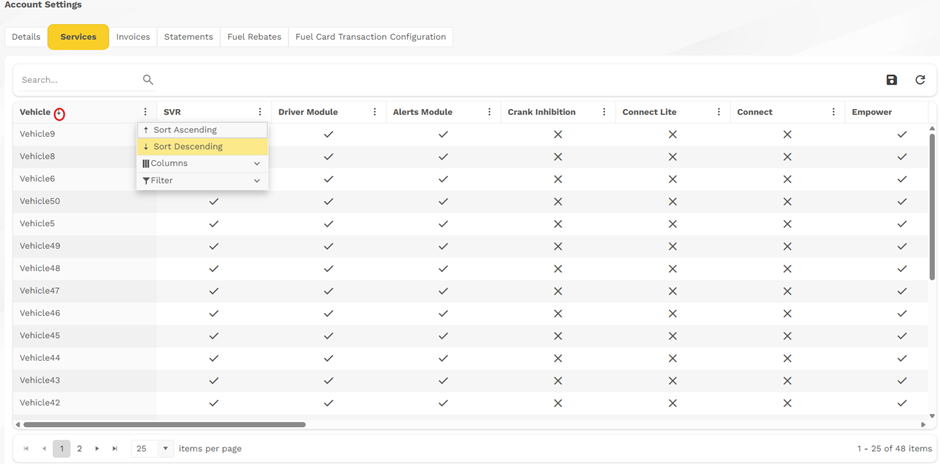Open the Statements tab
The width and height of the screenshot is (940, 464).
(x=189, y=37)
